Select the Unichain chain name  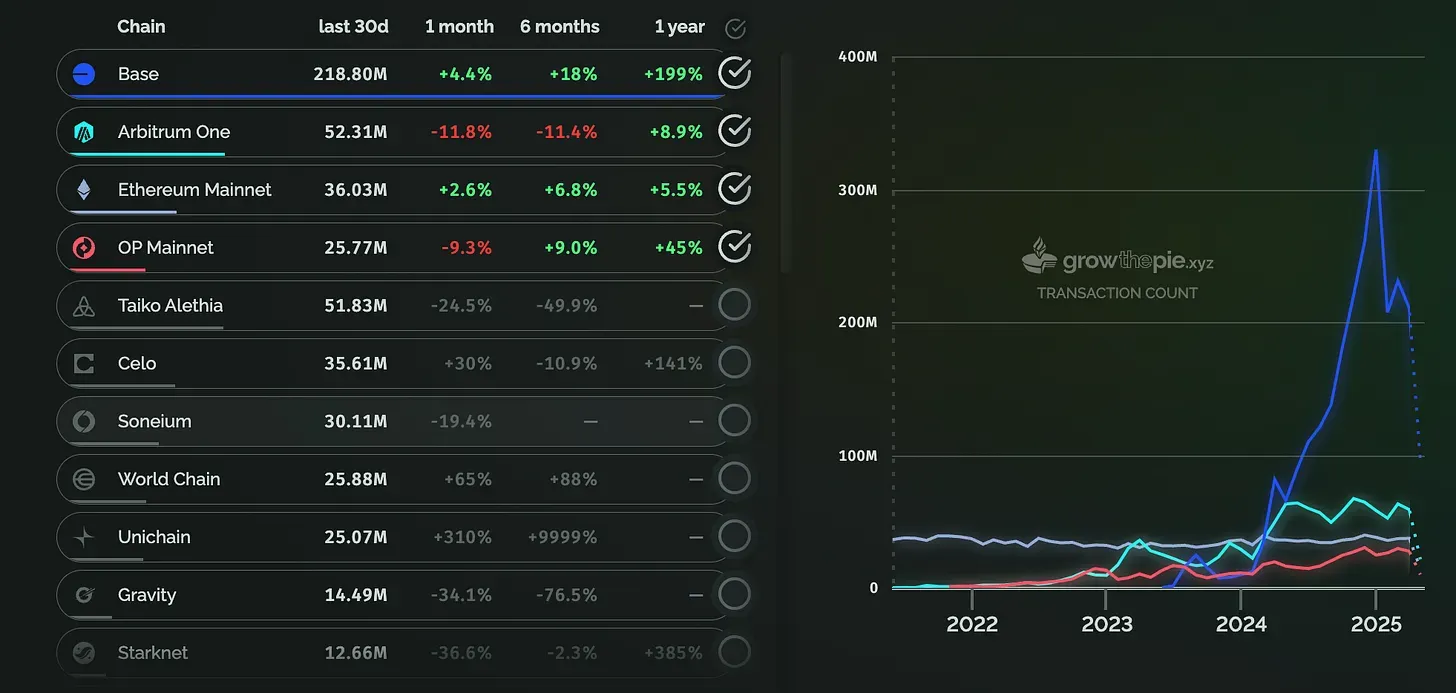tap(154, 537)
